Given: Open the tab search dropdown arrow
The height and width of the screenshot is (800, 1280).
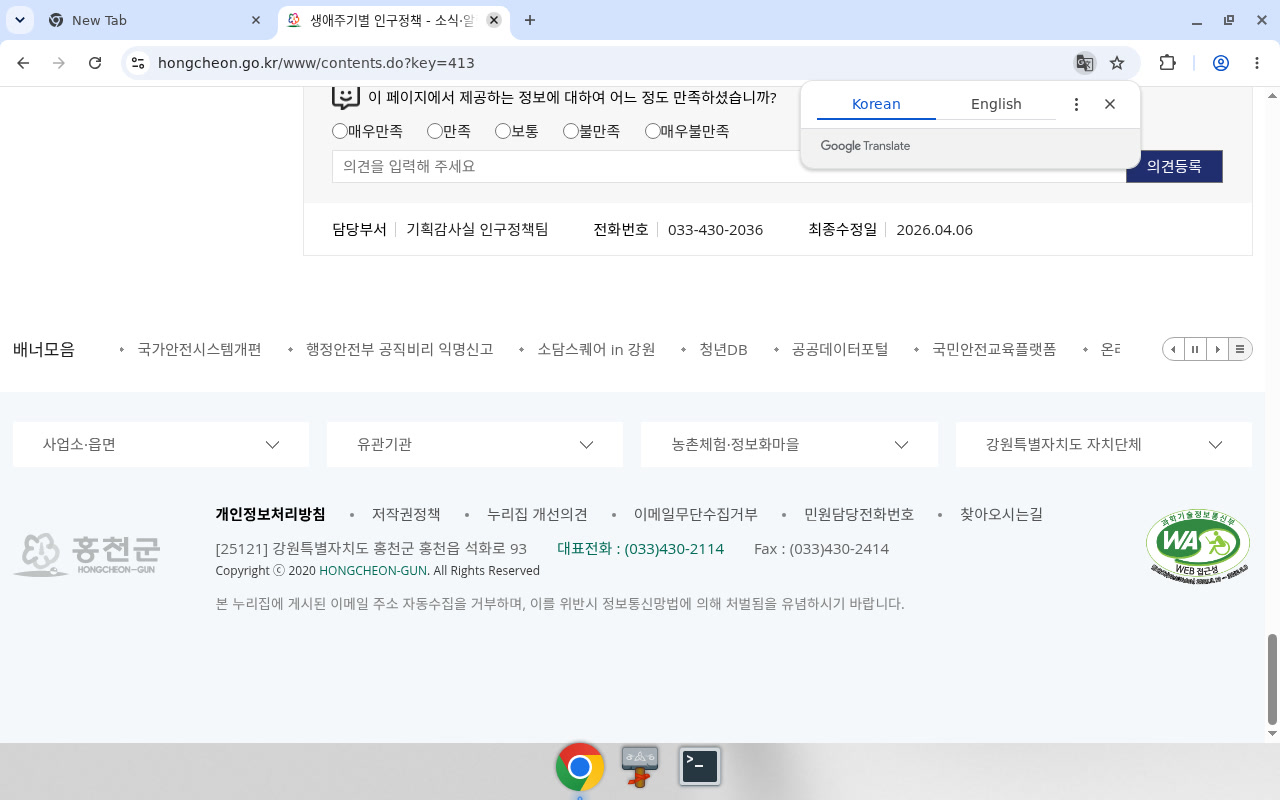Looking at the screenshot, I should 20,20.
